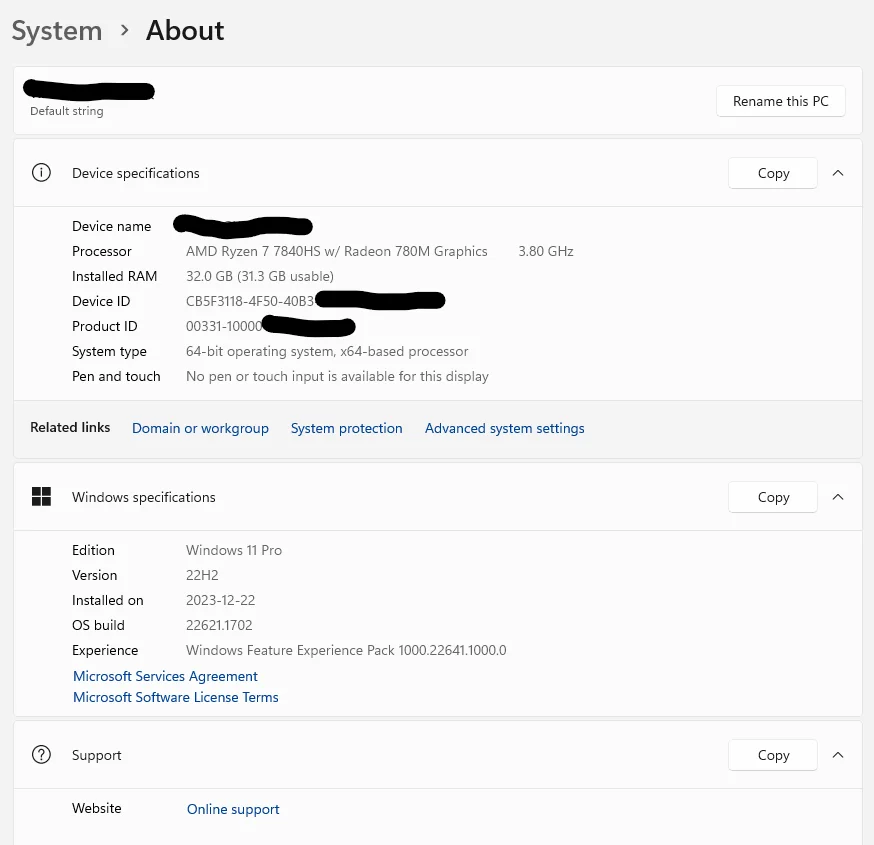Click the Edition label

(x=93, y=550)
